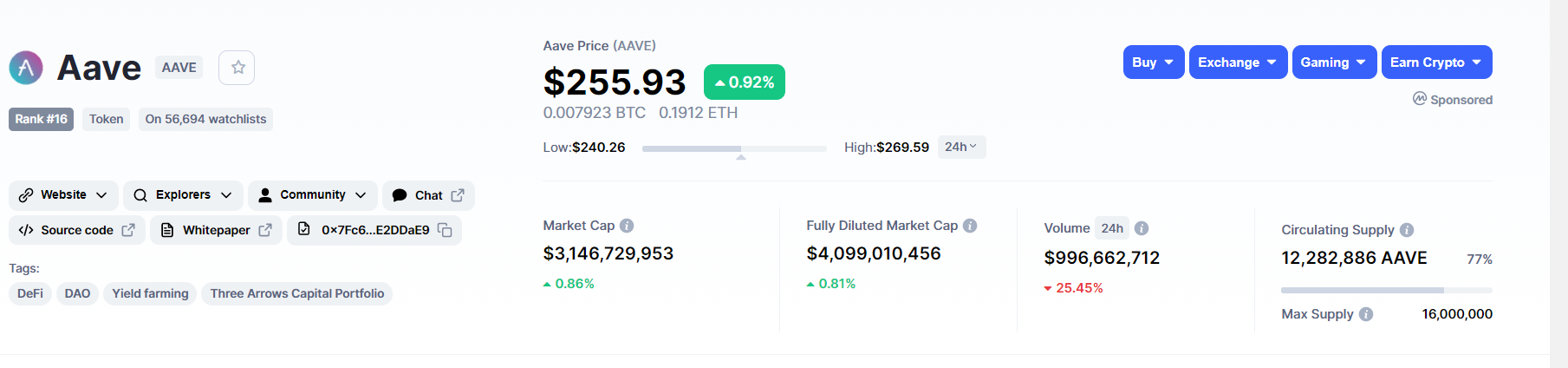Open the Earn Crypto menu

1436,62
